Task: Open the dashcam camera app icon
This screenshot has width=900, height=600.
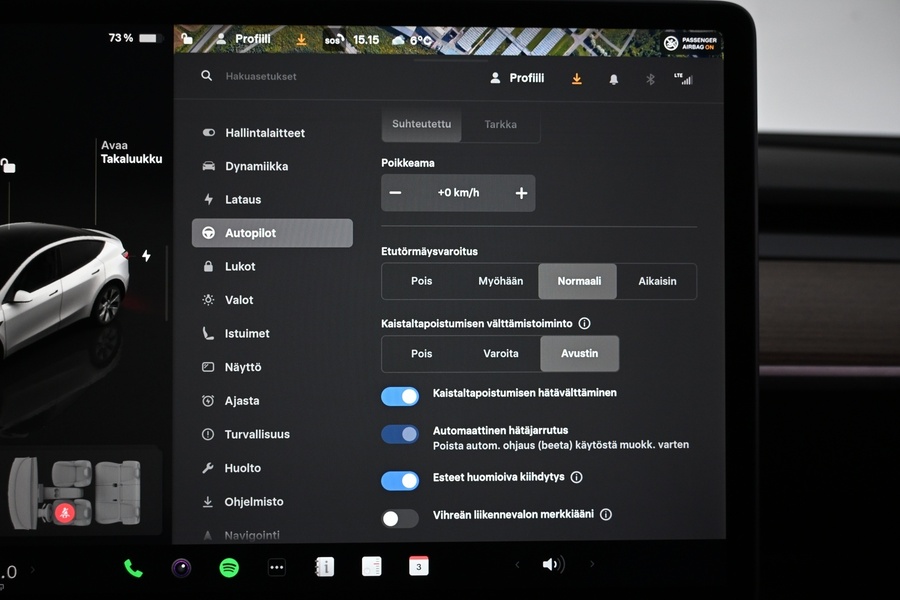Action: point(181,568)
